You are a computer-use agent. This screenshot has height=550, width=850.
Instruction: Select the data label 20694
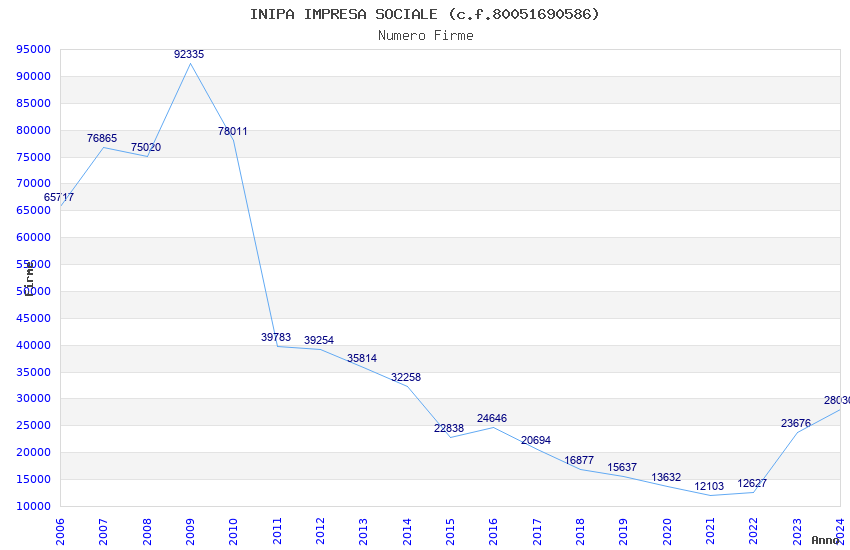pyautogui.click(x=536, y=440)
